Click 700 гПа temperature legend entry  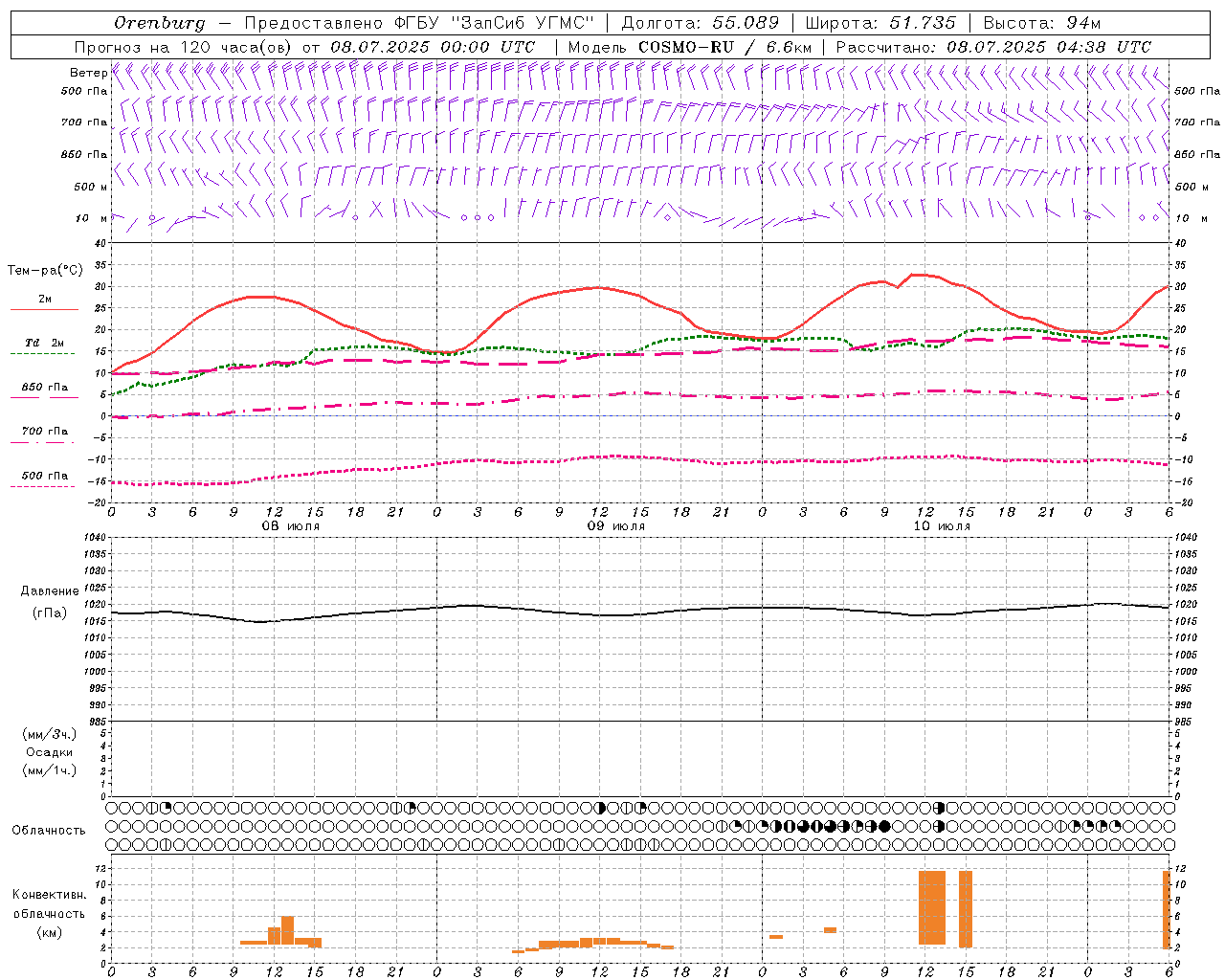pos(45,431)
